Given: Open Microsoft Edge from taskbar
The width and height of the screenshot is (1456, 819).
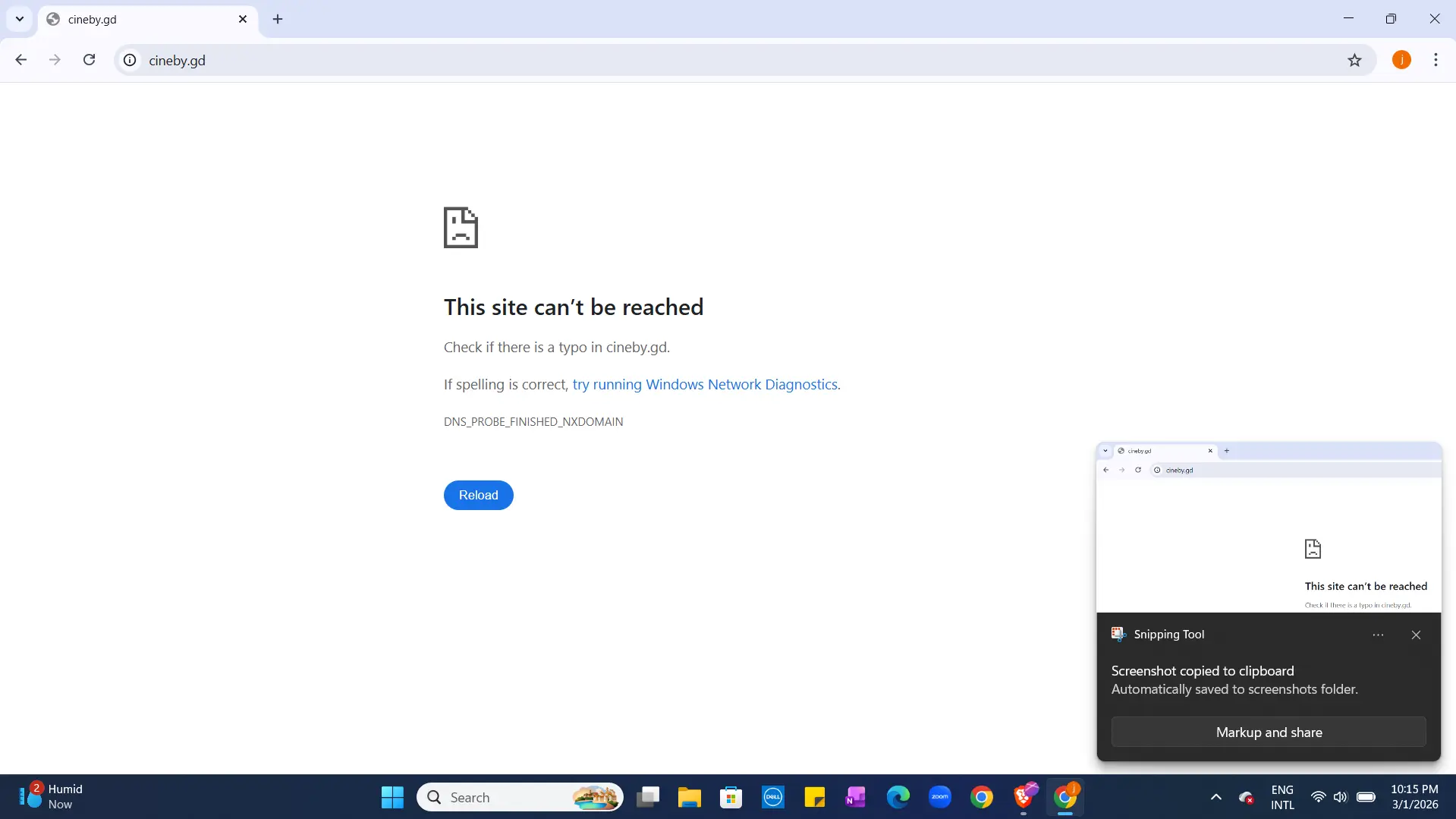Looking at the screenshot, I should point(898,797).
